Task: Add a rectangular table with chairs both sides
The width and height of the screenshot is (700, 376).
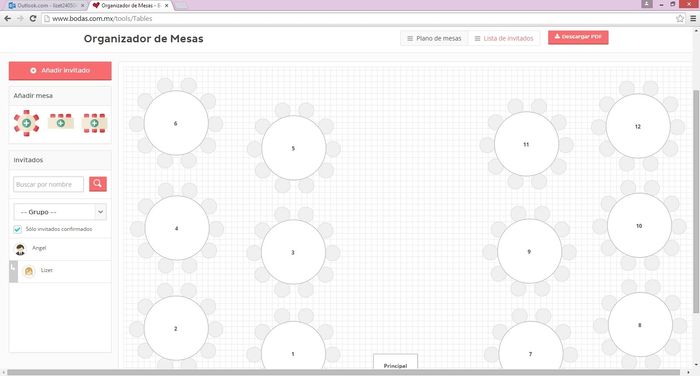Action: pyautogui.click(x=95, y=123)
